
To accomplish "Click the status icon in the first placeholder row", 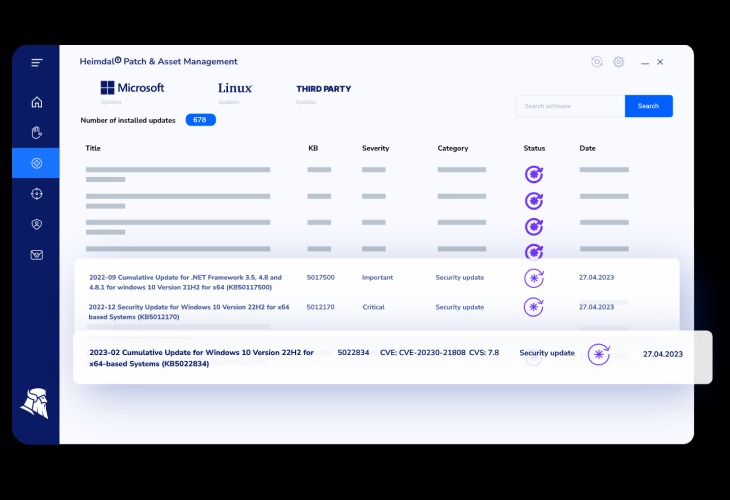I will click(x=534, y=175).
